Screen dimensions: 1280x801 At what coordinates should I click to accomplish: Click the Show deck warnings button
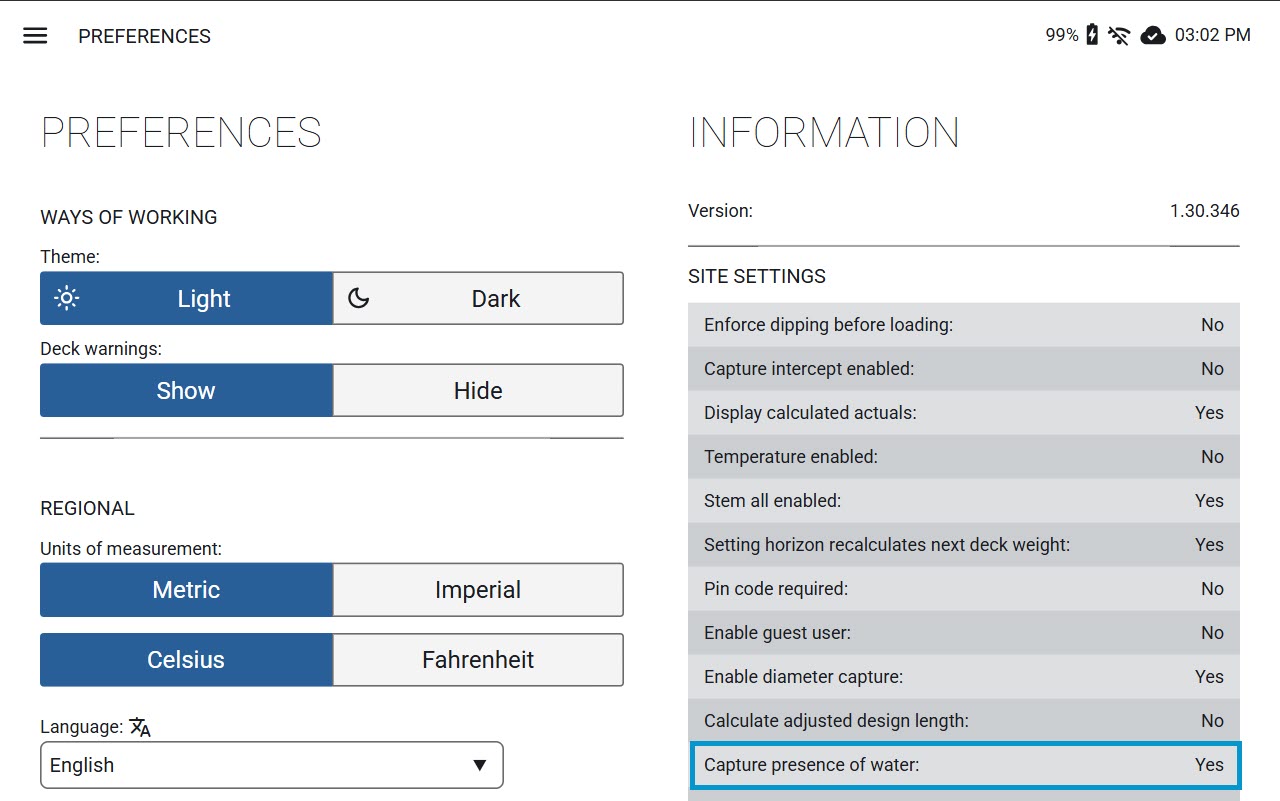point(186,390)
